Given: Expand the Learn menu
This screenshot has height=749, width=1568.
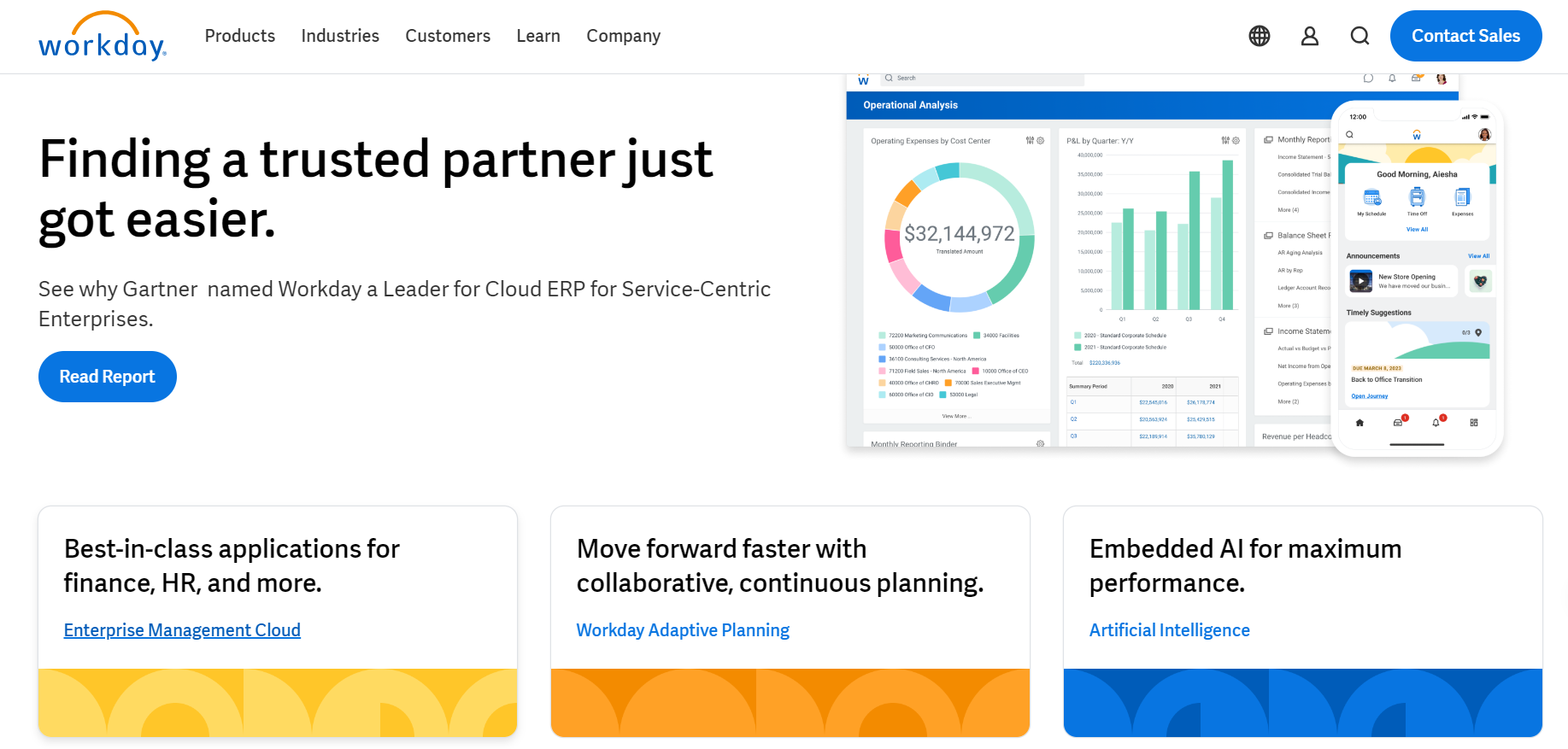Looking at the screenshot, I should point(538,36).
